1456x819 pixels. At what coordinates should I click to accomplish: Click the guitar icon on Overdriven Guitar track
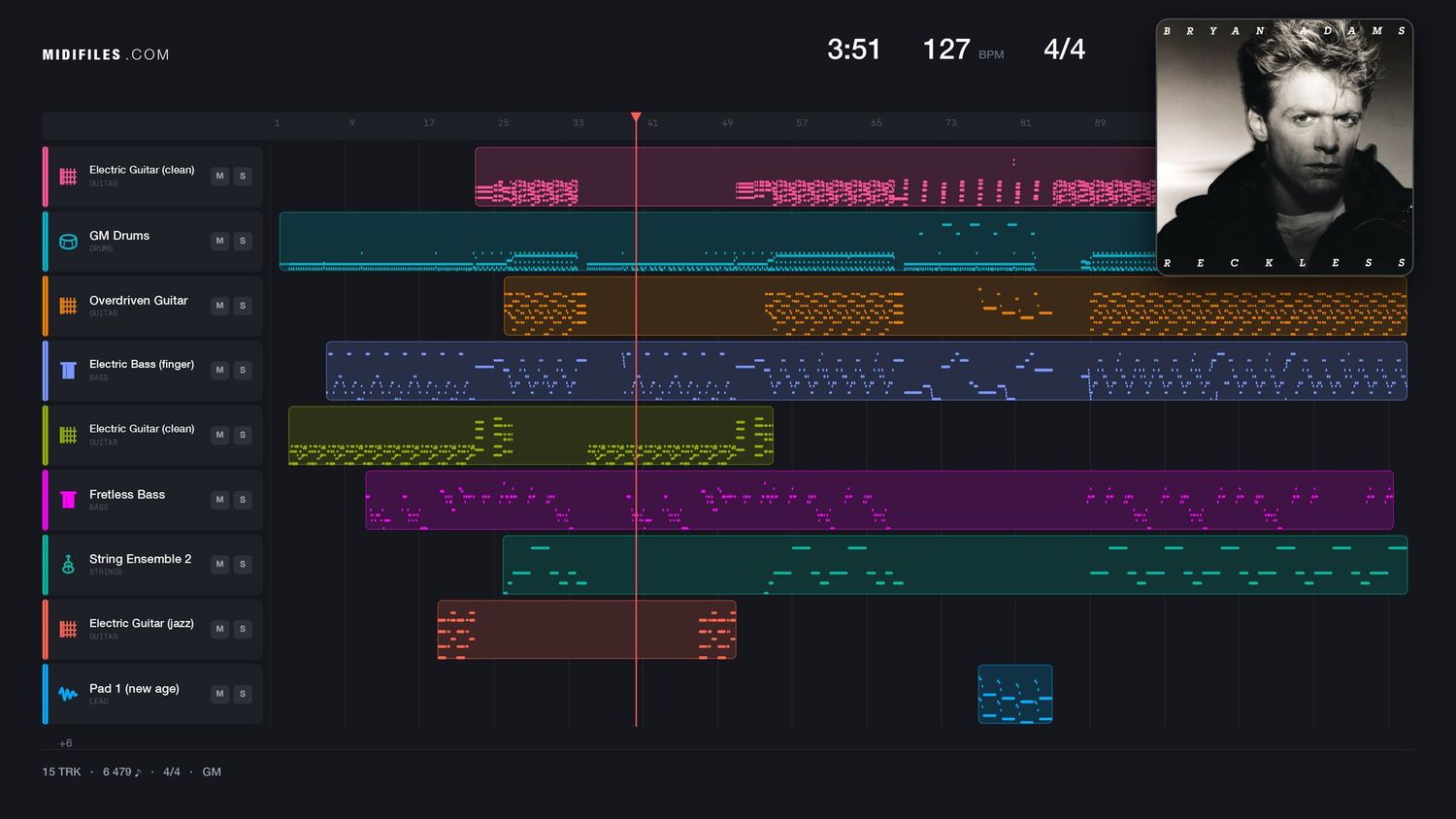(68, 306)
